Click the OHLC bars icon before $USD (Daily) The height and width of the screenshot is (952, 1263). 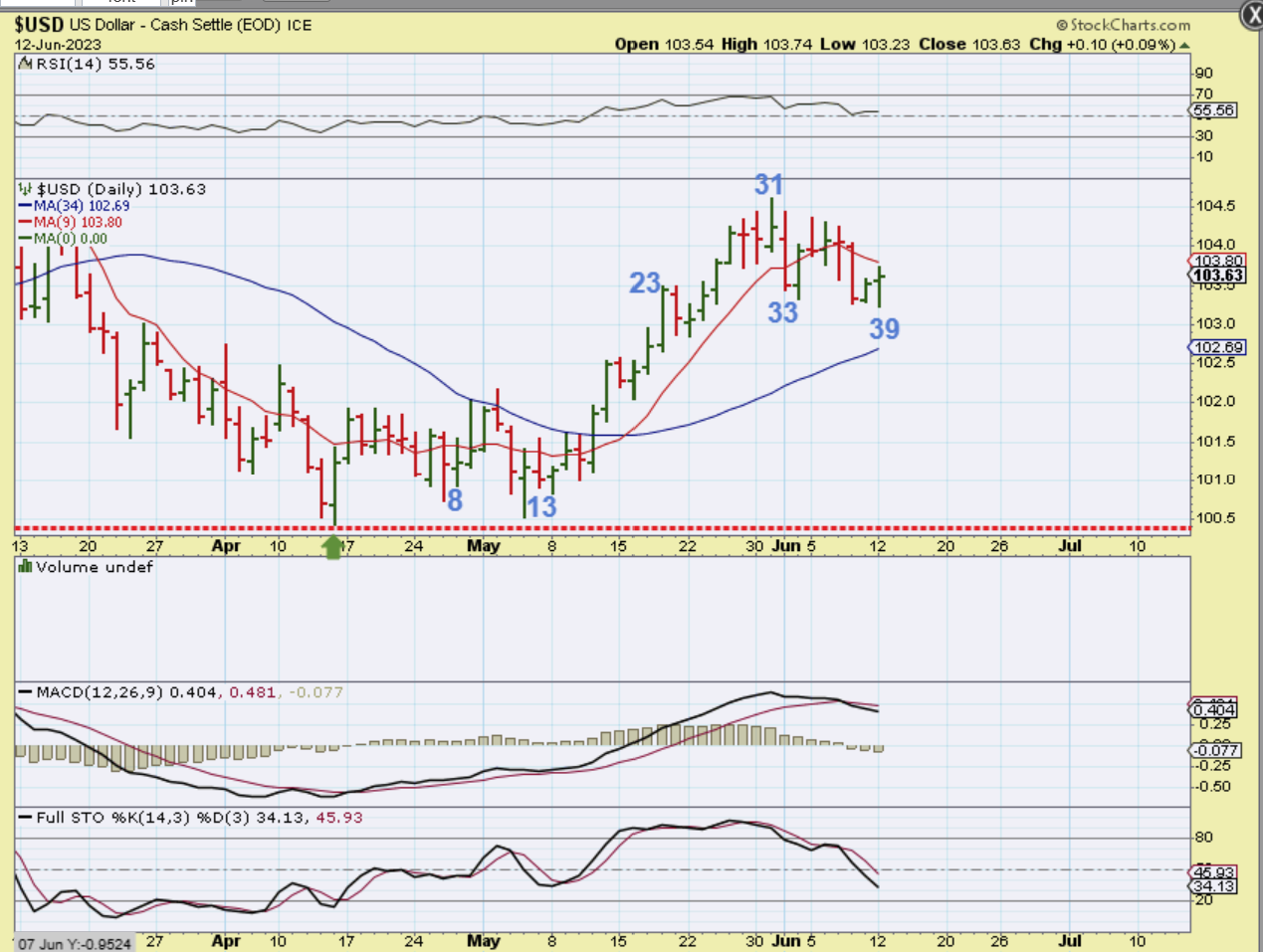[x=25, y=188]
